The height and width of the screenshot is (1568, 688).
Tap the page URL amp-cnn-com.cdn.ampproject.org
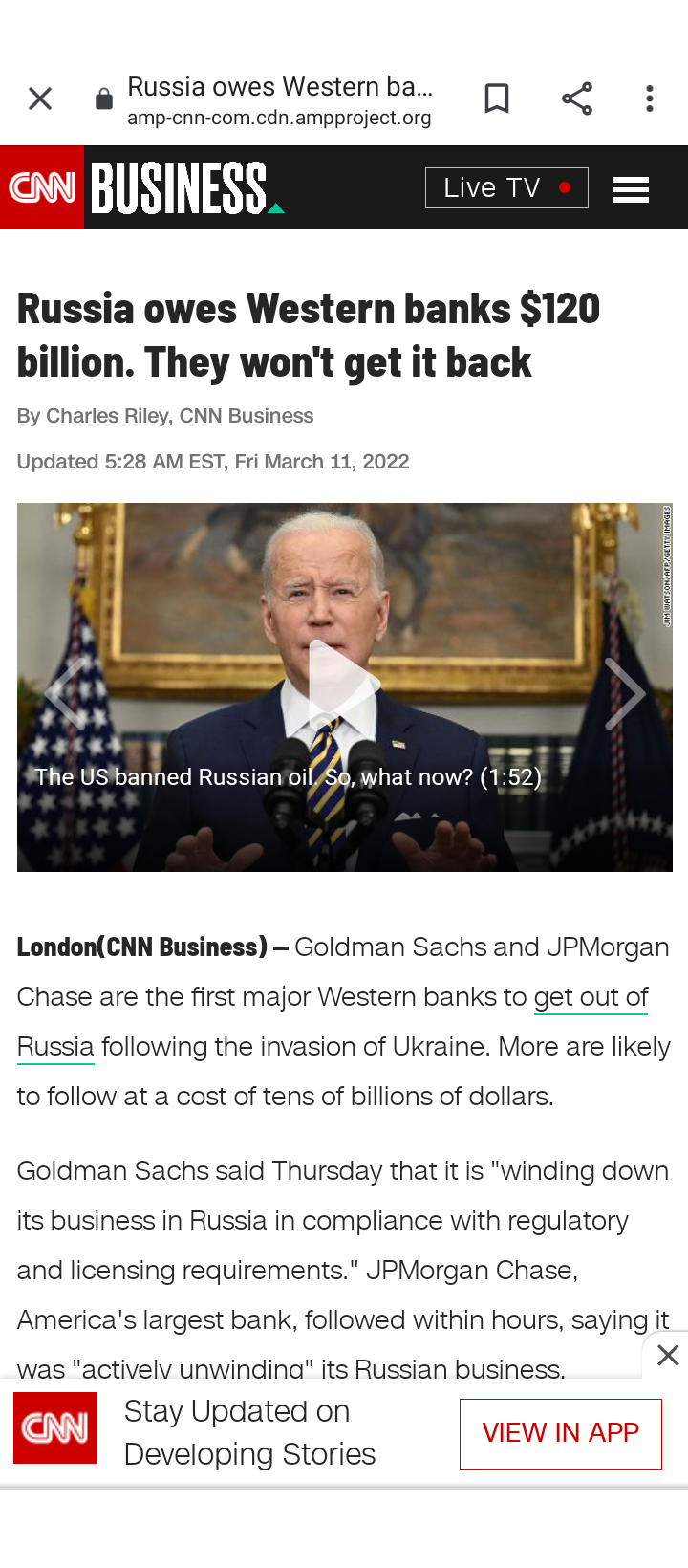(x=279, y=118)
